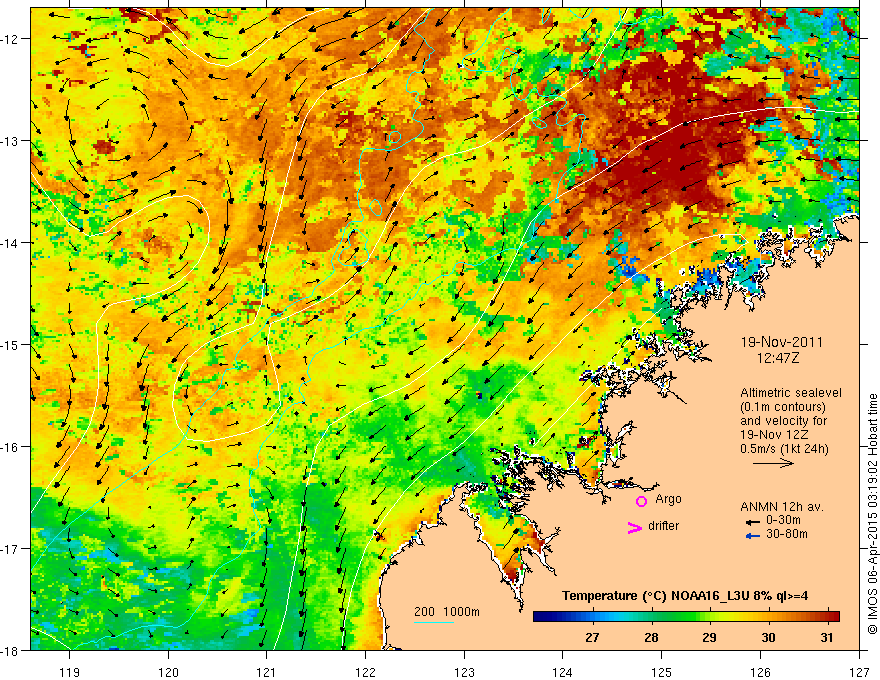Click the '200 1000m' isobath label
880x680 pixels.
(447, 612)
